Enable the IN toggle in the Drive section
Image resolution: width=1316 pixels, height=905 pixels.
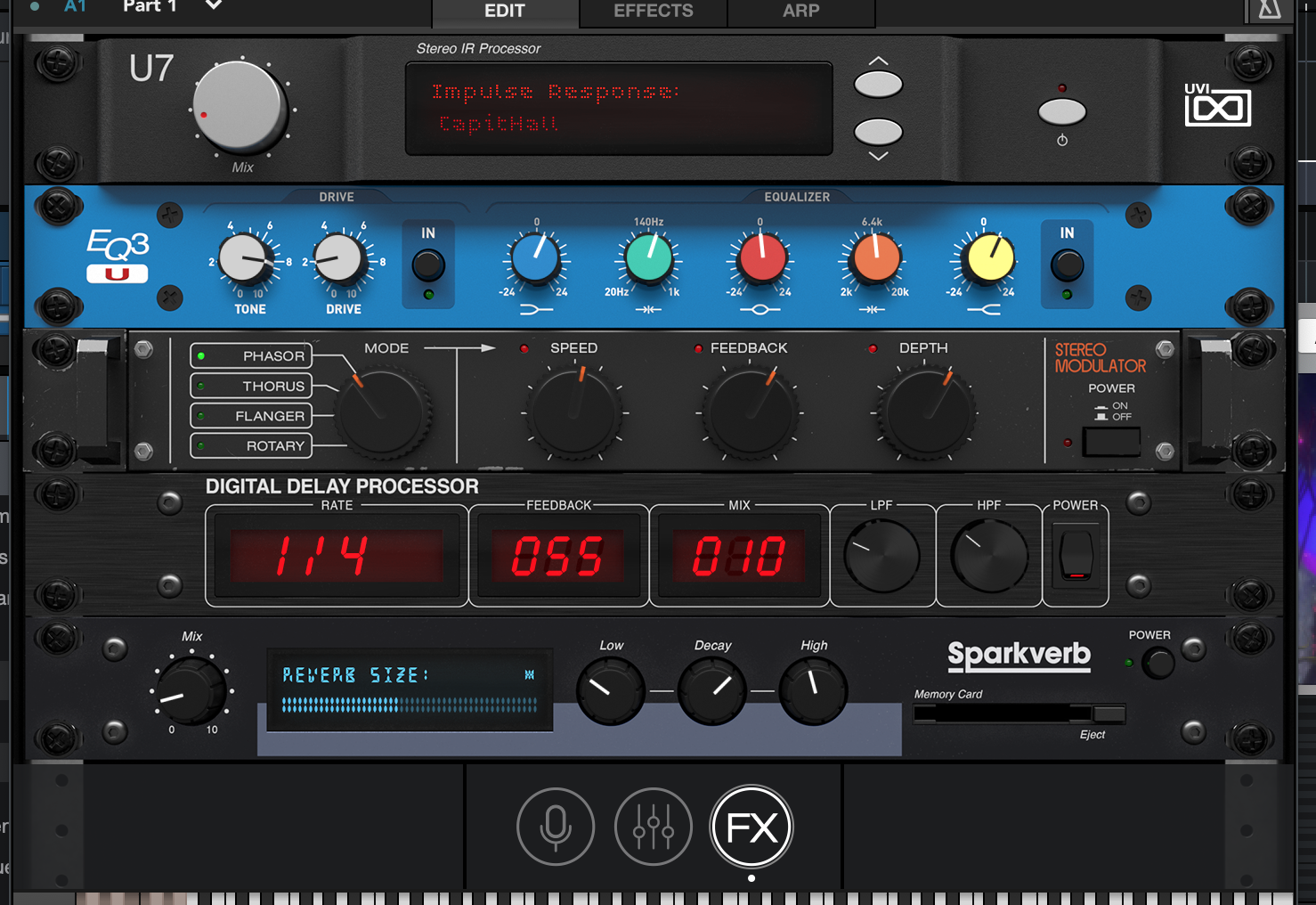click(x=427, y=265)
